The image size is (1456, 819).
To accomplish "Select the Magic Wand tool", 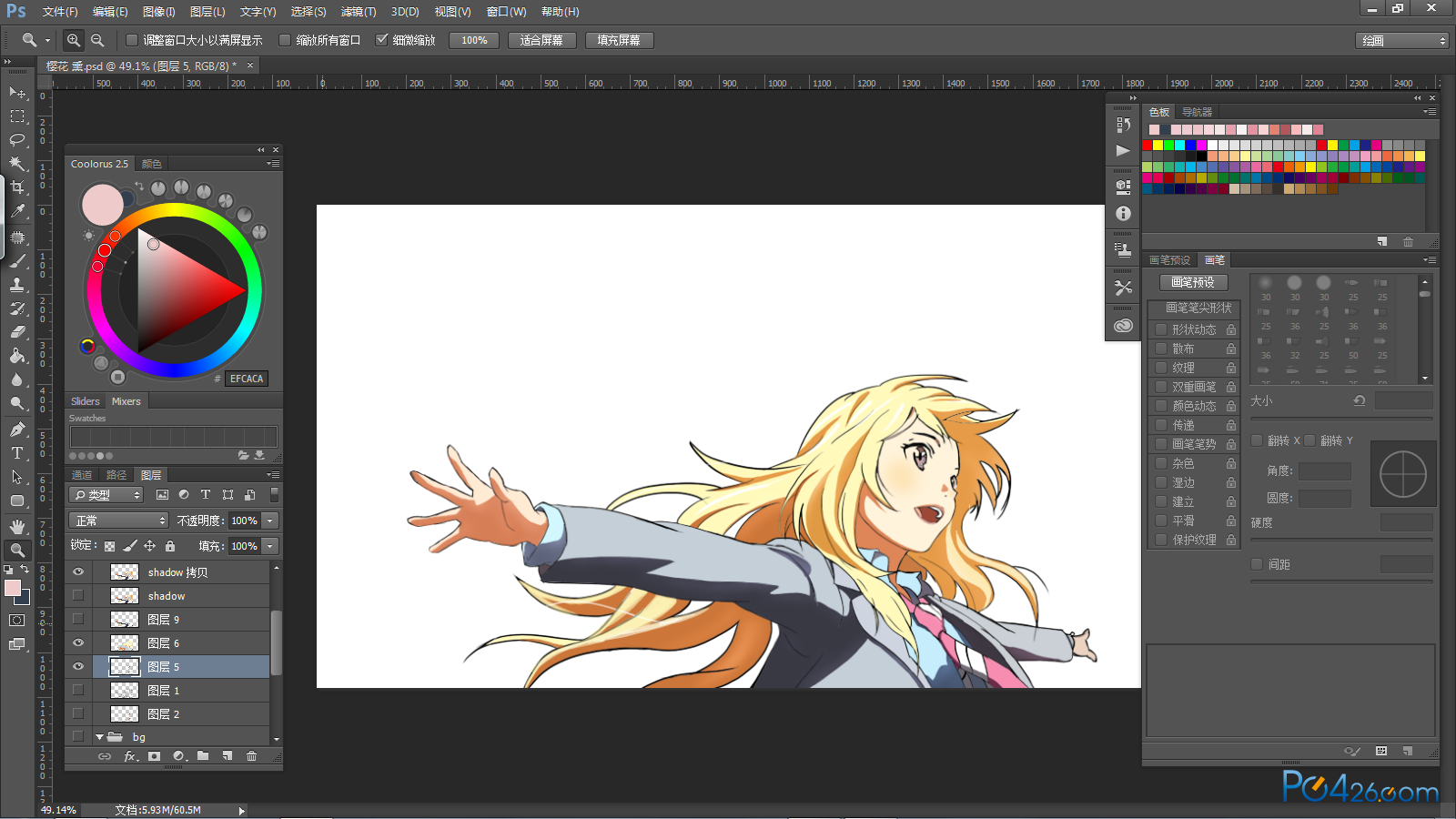I will [x=17, y=164].
